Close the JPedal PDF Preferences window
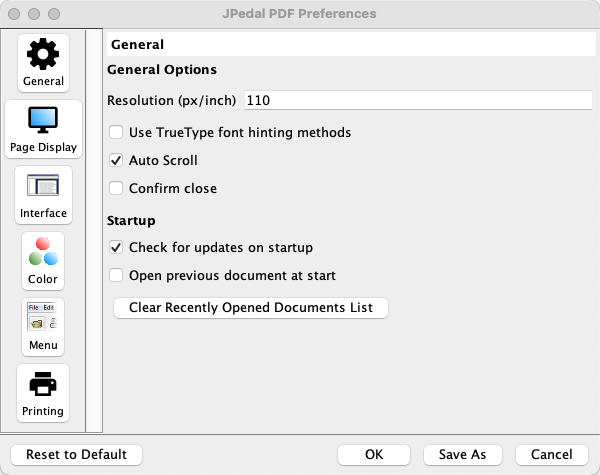600x475 pixels. tap(14, 14)
